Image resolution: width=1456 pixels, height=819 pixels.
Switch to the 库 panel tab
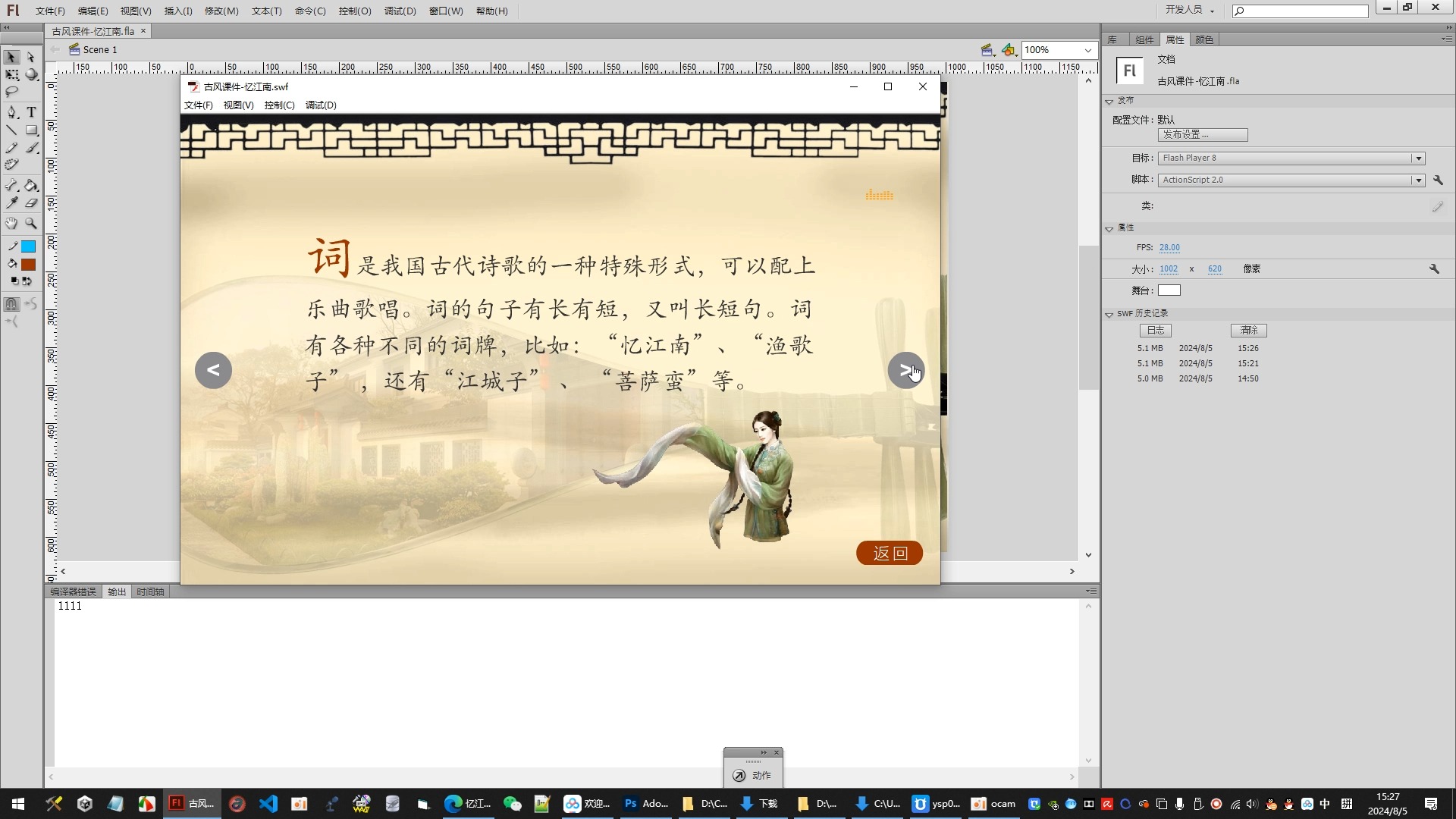coord(1112,40)
